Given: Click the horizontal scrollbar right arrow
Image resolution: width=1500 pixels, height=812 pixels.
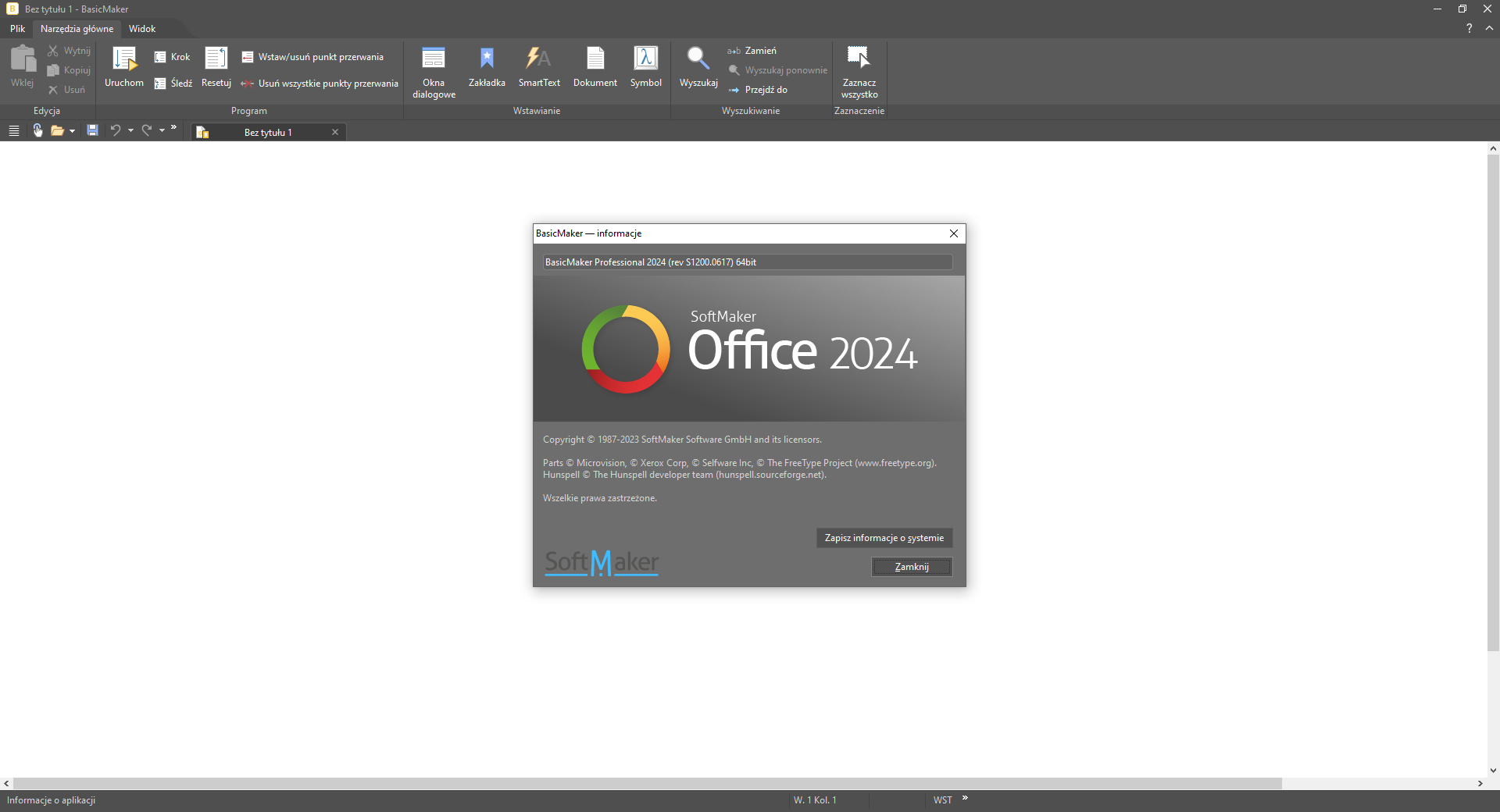Looking at the screenshot, I should 1480,783.
